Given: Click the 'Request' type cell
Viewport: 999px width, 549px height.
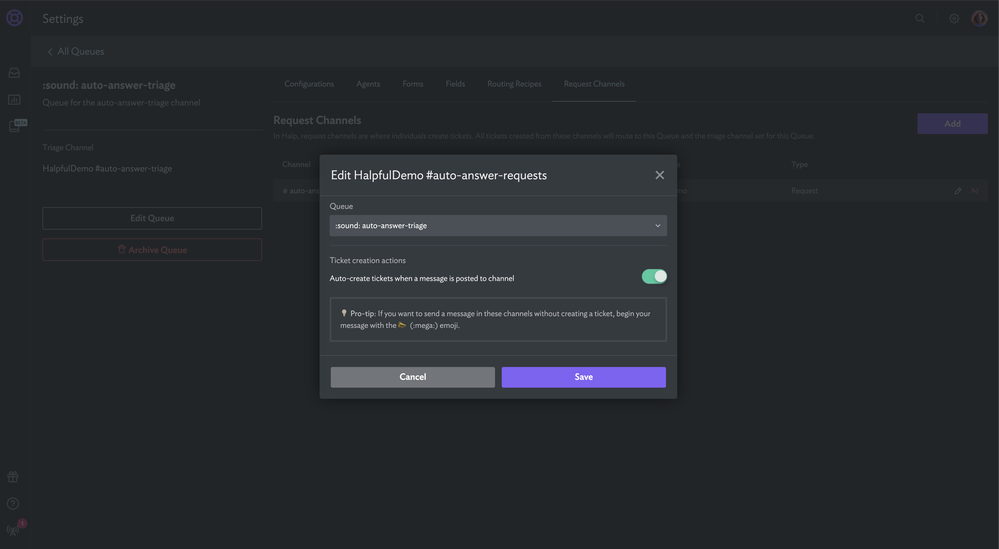Looking at the screenshot, I should coord(805,191).
